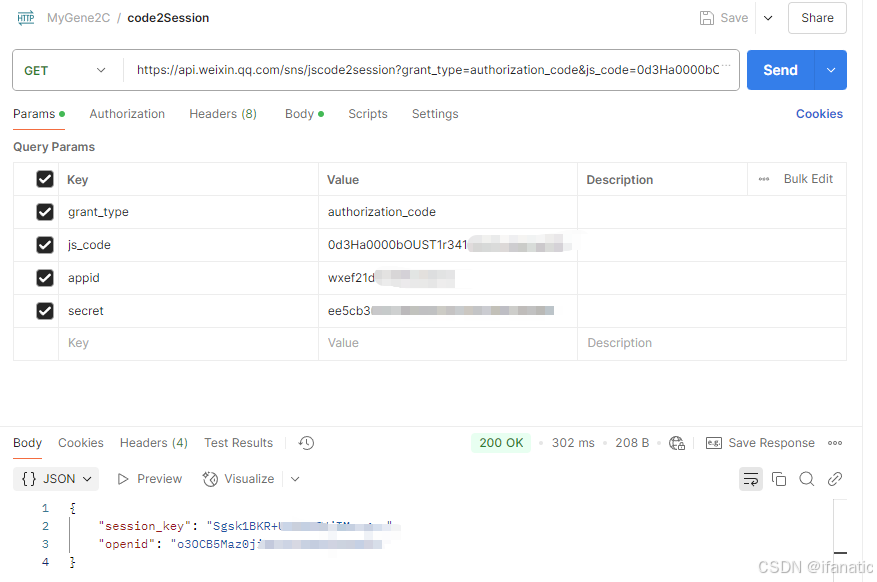Click the 302 ms response time

573,443
